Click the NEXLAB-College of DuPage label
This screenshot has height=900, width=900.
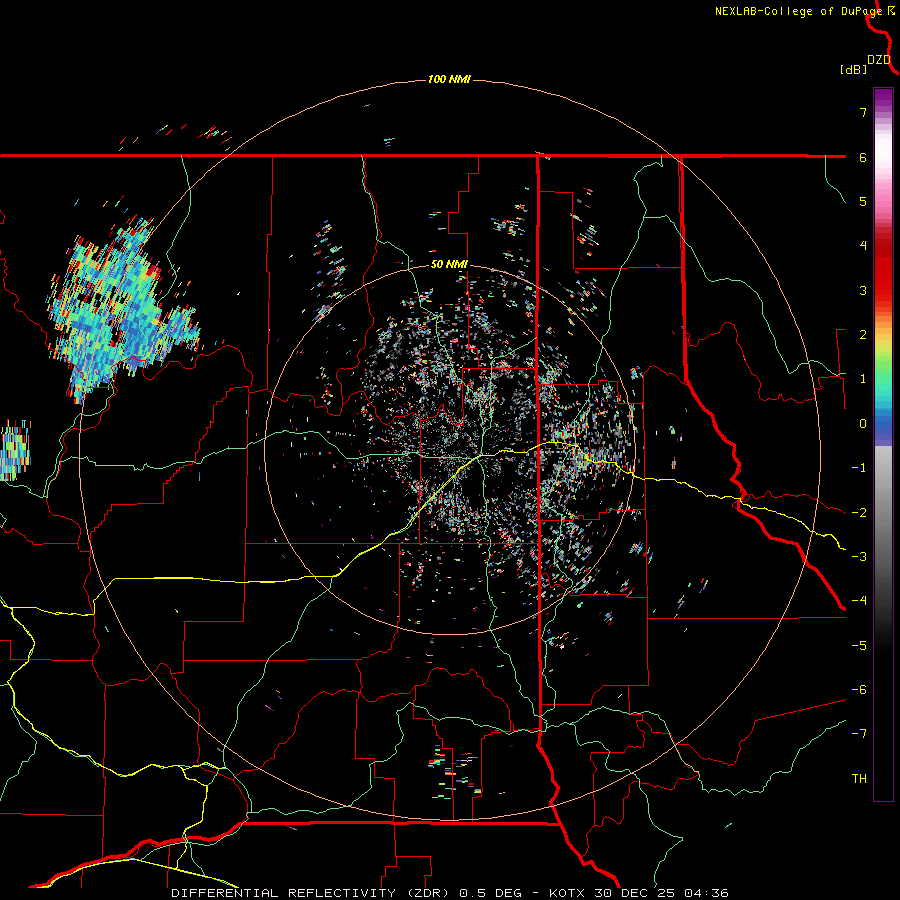coord(798,11)
